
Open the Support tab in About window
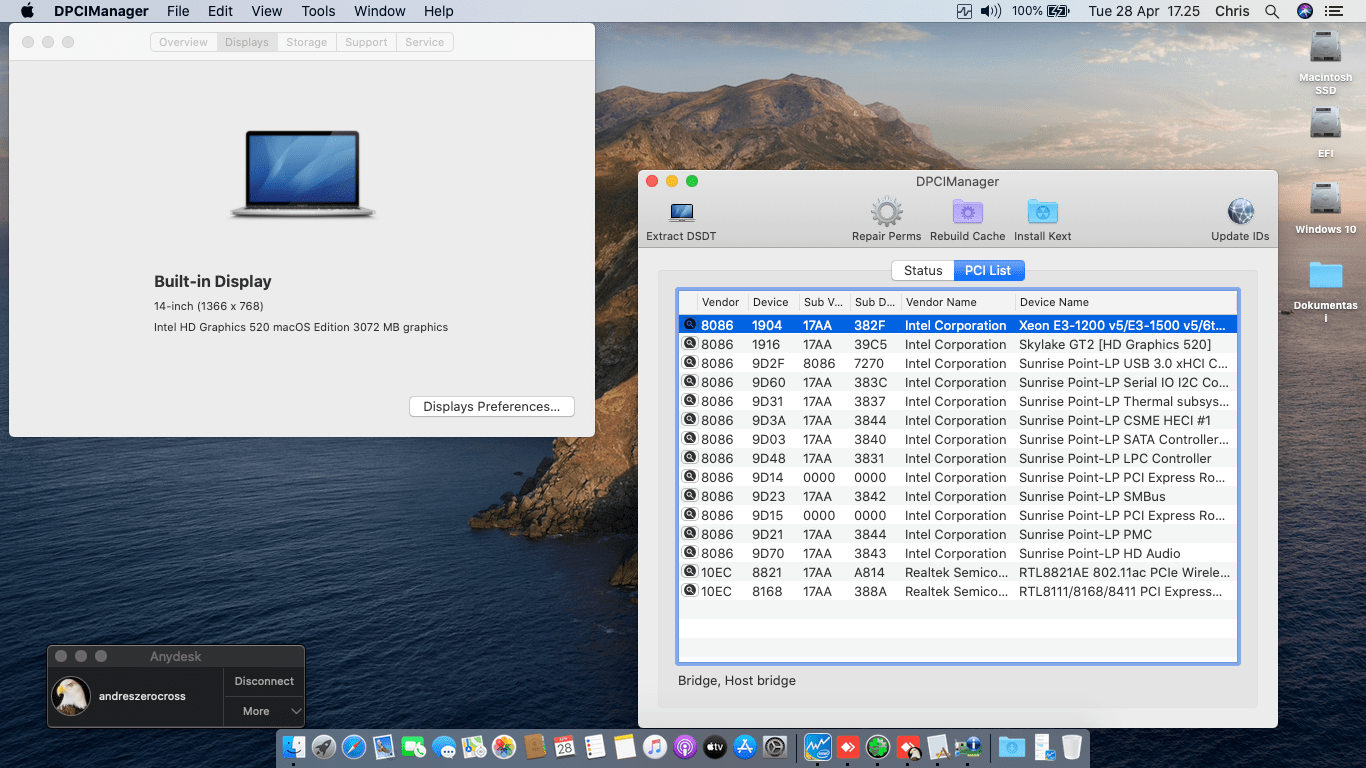tap(366, 42)
